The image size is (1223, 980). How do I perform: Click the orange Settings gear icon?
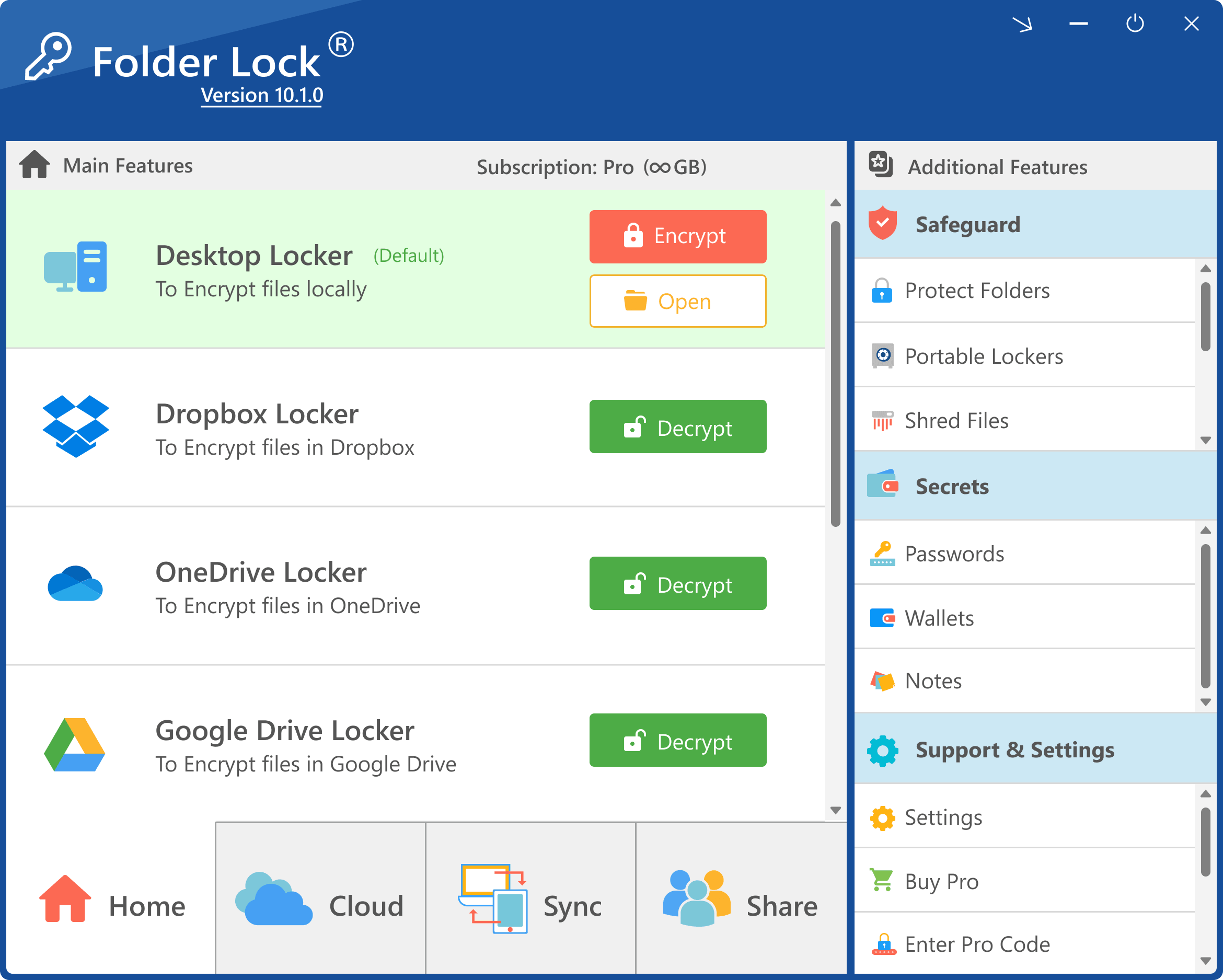coord(882,818)
